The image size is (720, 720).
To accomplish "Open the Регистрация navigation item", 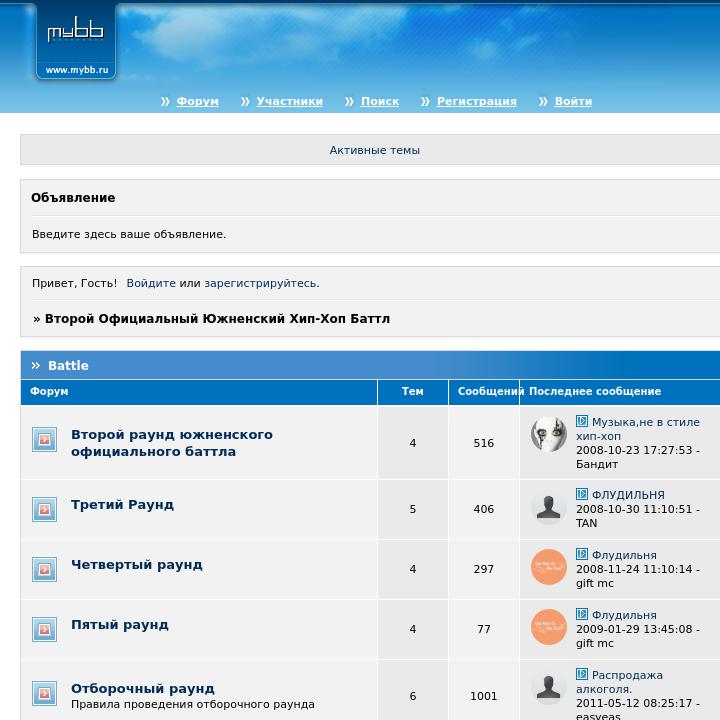I will [477, 101].
